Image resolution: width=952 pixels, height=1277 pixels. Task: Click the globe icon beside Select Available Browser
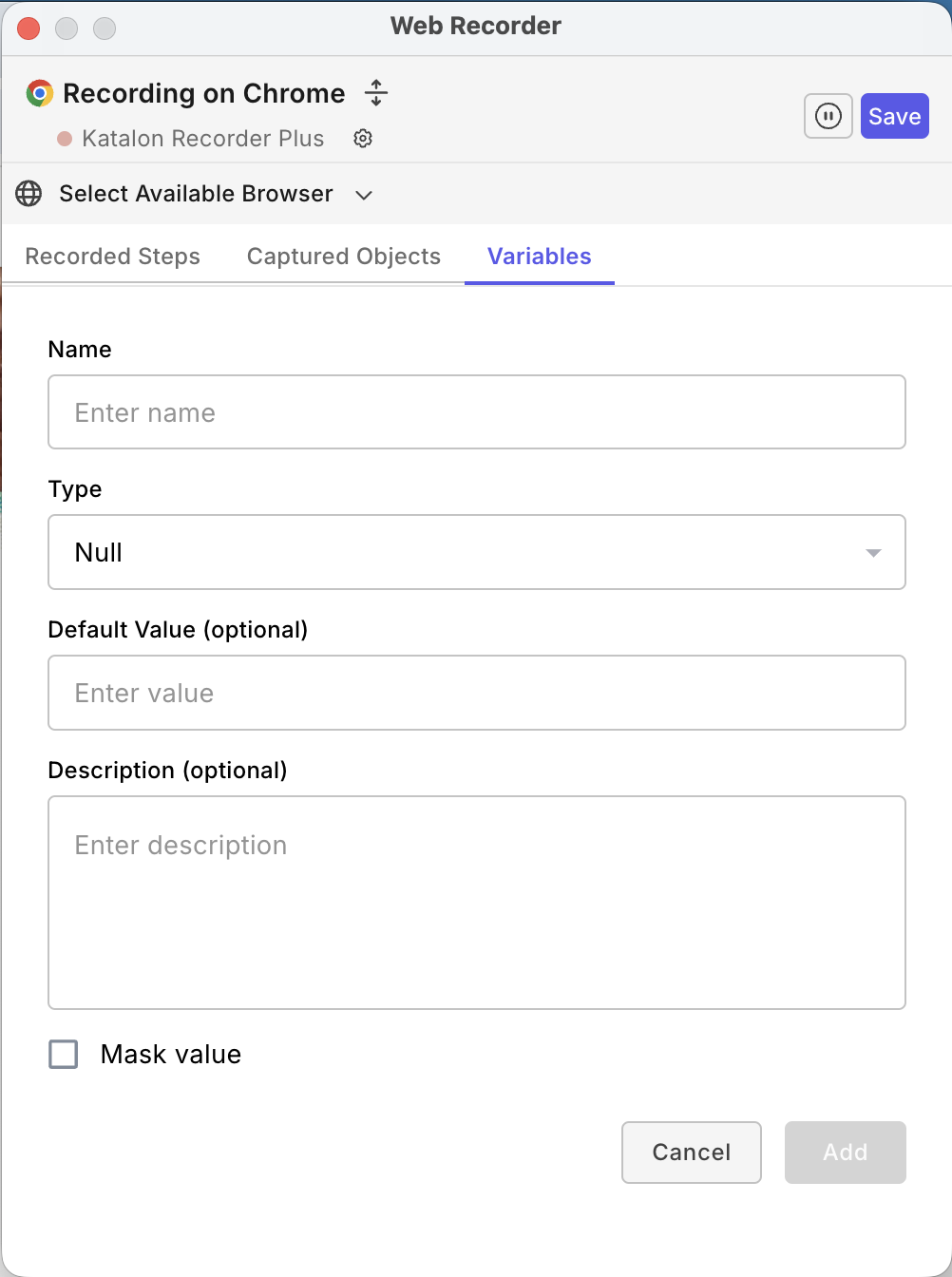point(29,194)
